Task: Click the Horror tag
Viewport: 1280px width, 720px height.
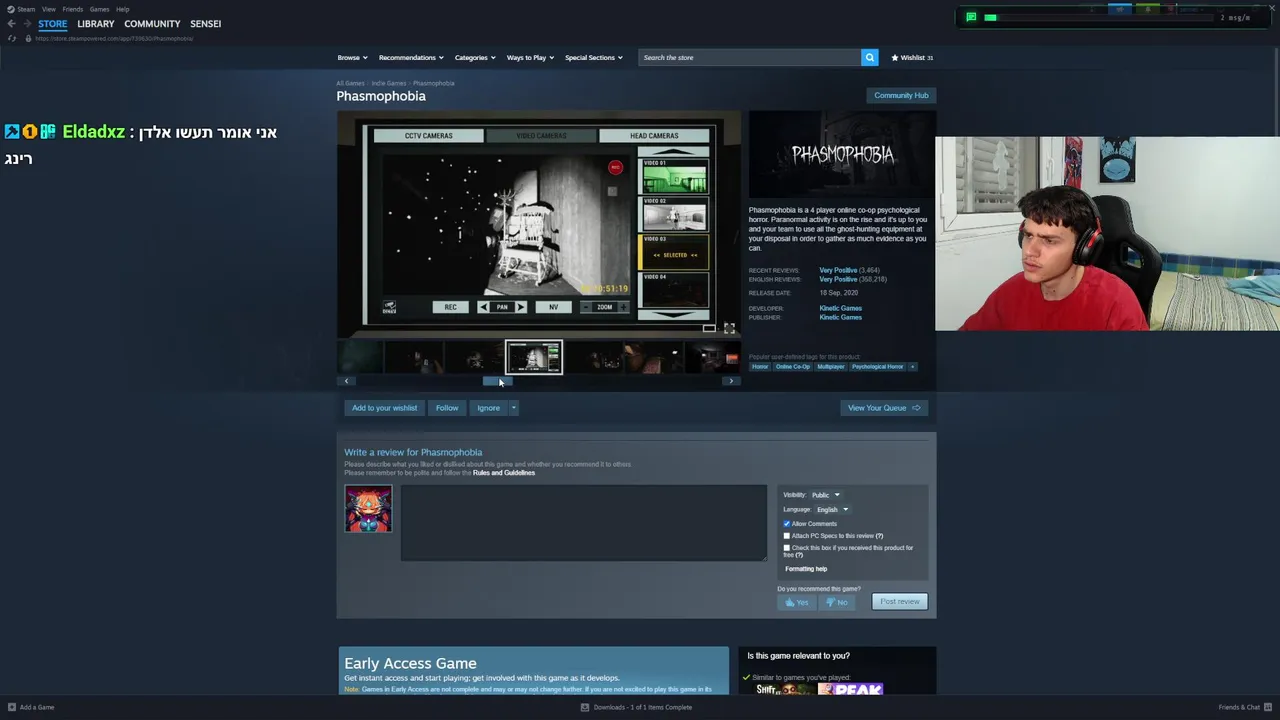Action: pos(760,367)
